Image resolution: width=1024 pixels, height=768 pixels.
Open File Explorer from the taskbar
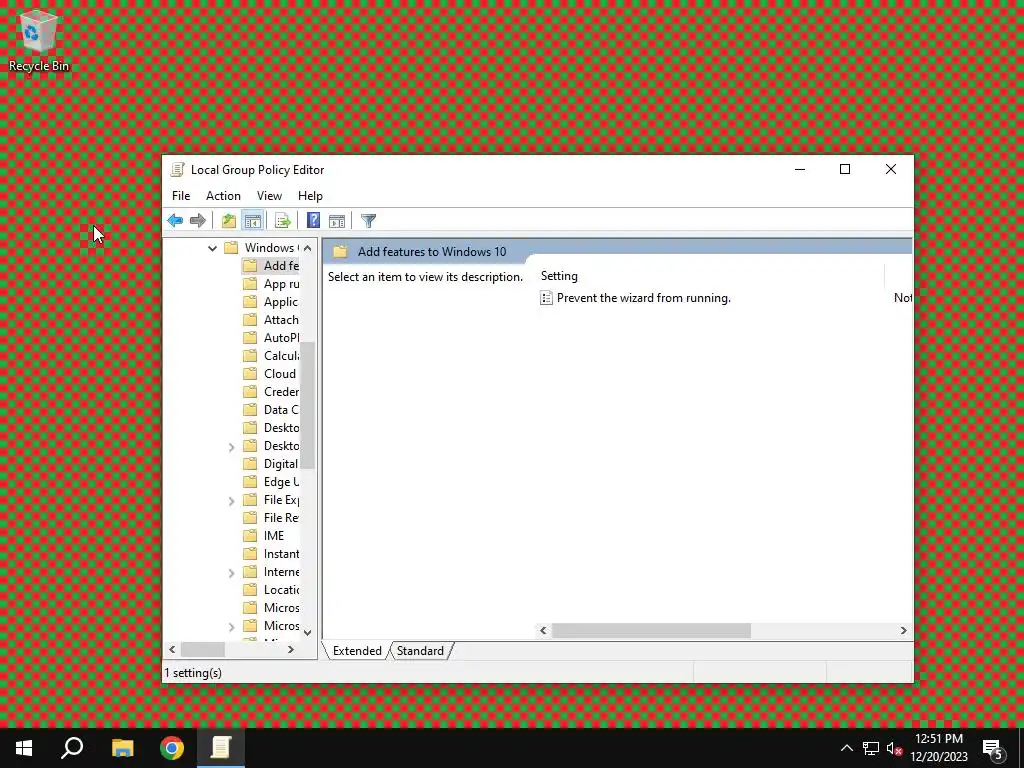click(122, 748)
